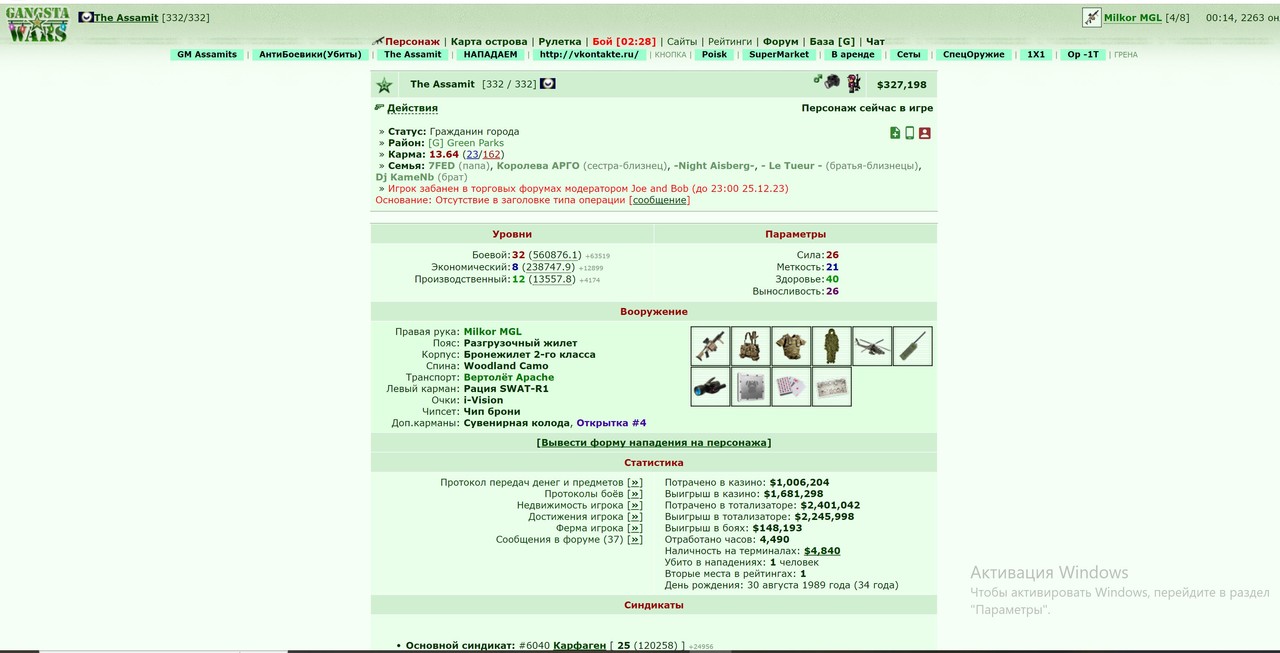This screenshot has height=653, width=1280.
Task: Open the Вывести форму нападения на персонажа link
Action: 654,442
